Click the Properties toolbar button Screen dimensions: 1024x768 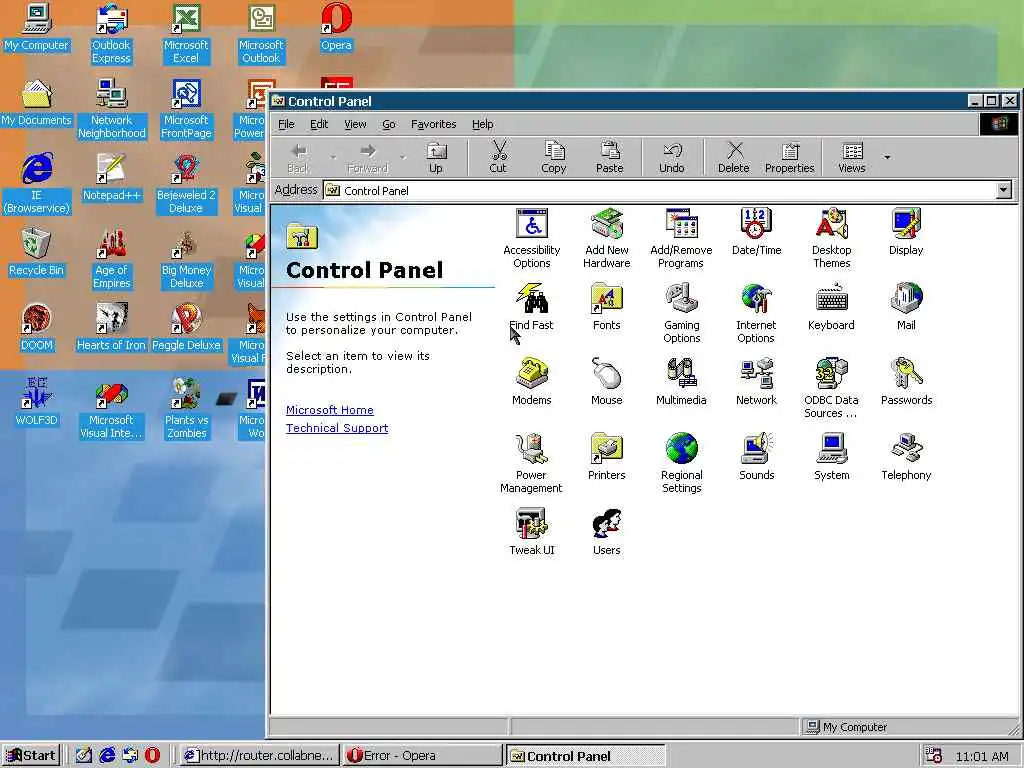[x=790, y=157]
